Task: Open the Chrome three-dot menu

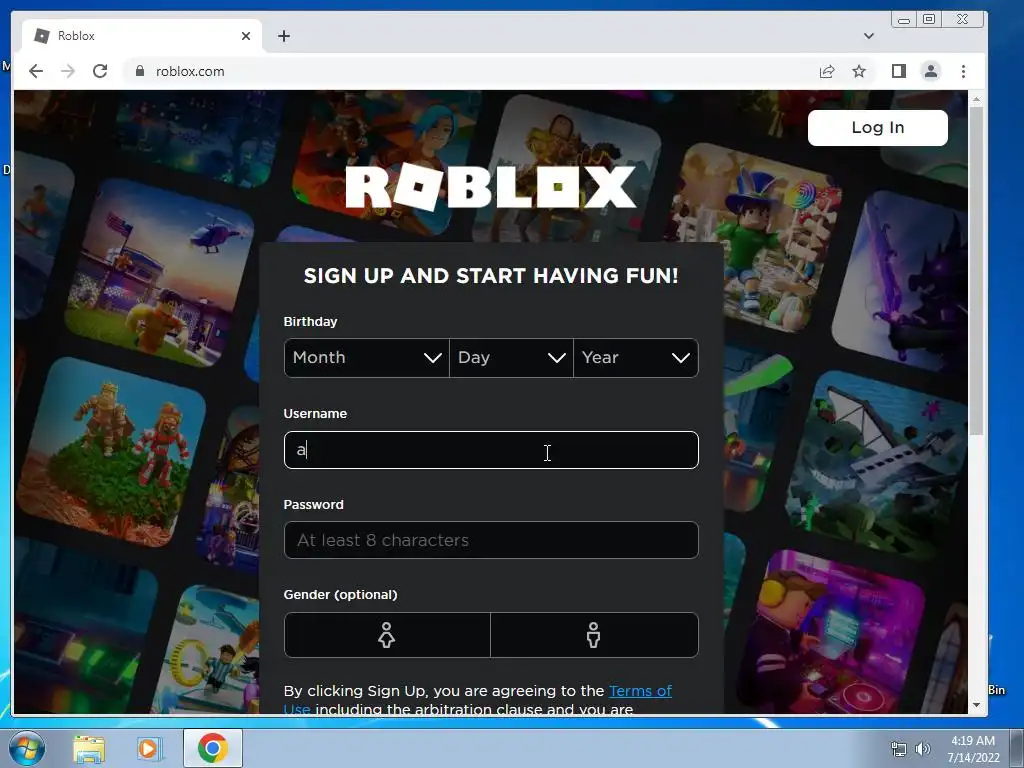Action: pyautogui.click(x=963, y=71)
